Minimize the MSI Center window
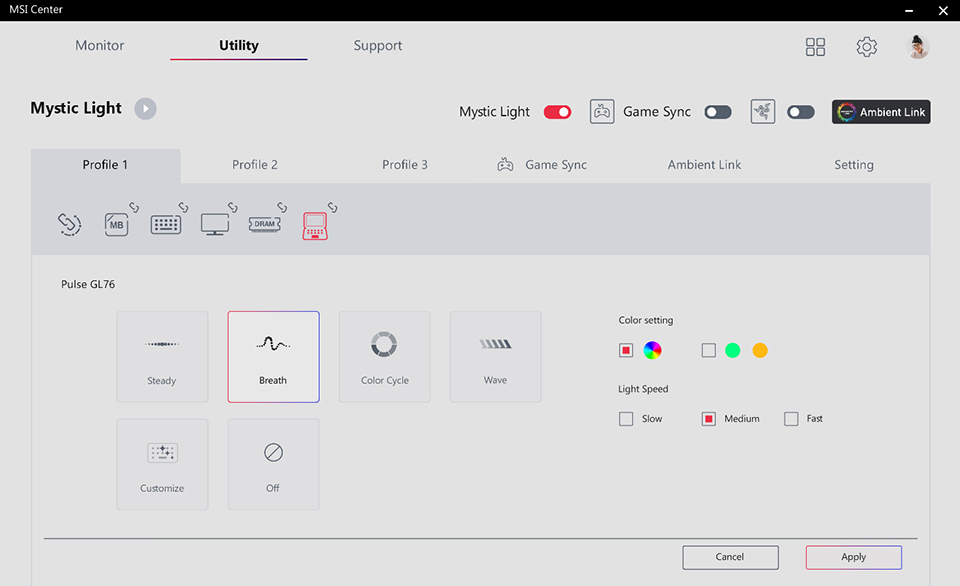 pyautogui.click(x=909, y=10)
